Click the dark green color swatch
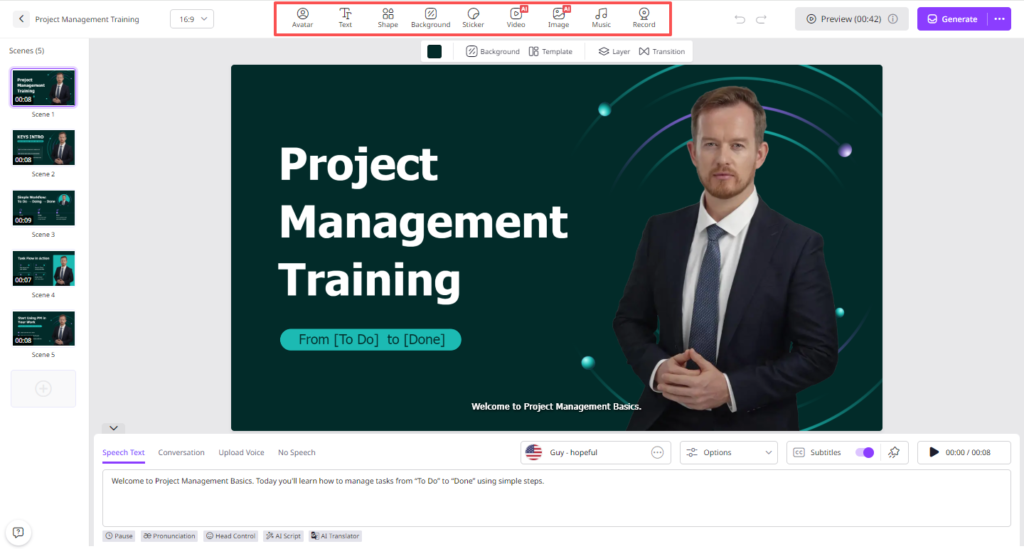Viewport: 1024px width, 549px height. pyautogui.click(x=435, y=51)
